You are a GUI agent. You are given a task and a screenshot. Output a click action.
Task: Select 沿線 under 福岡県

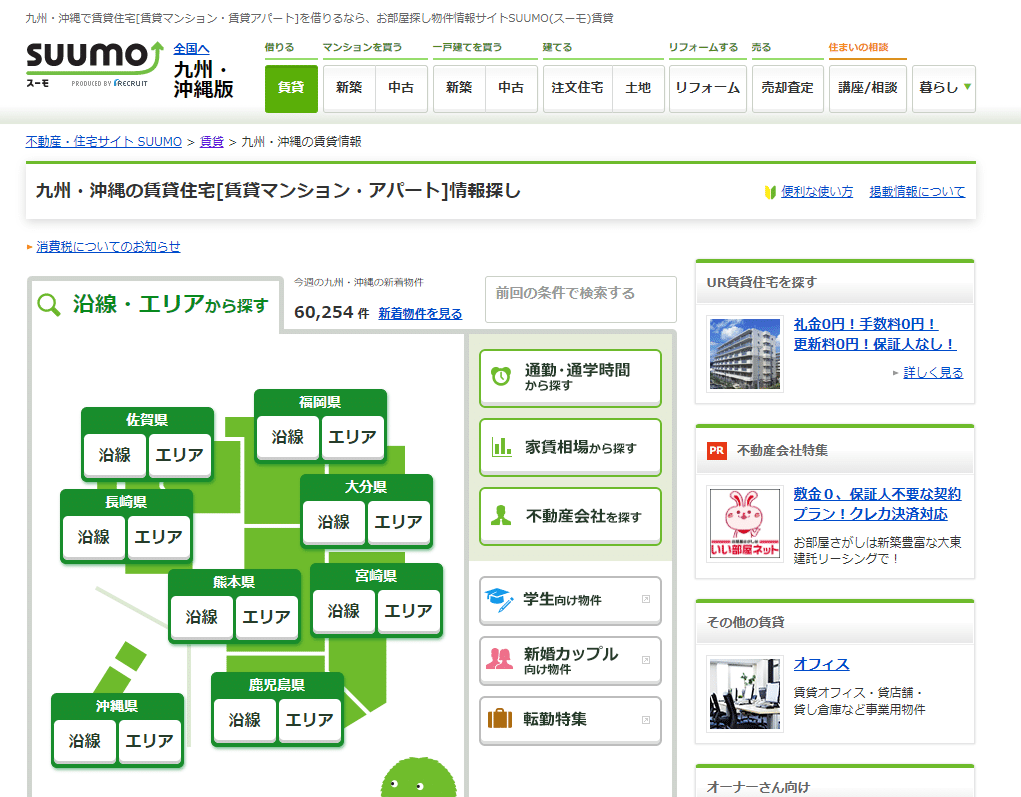pos(288,437)
